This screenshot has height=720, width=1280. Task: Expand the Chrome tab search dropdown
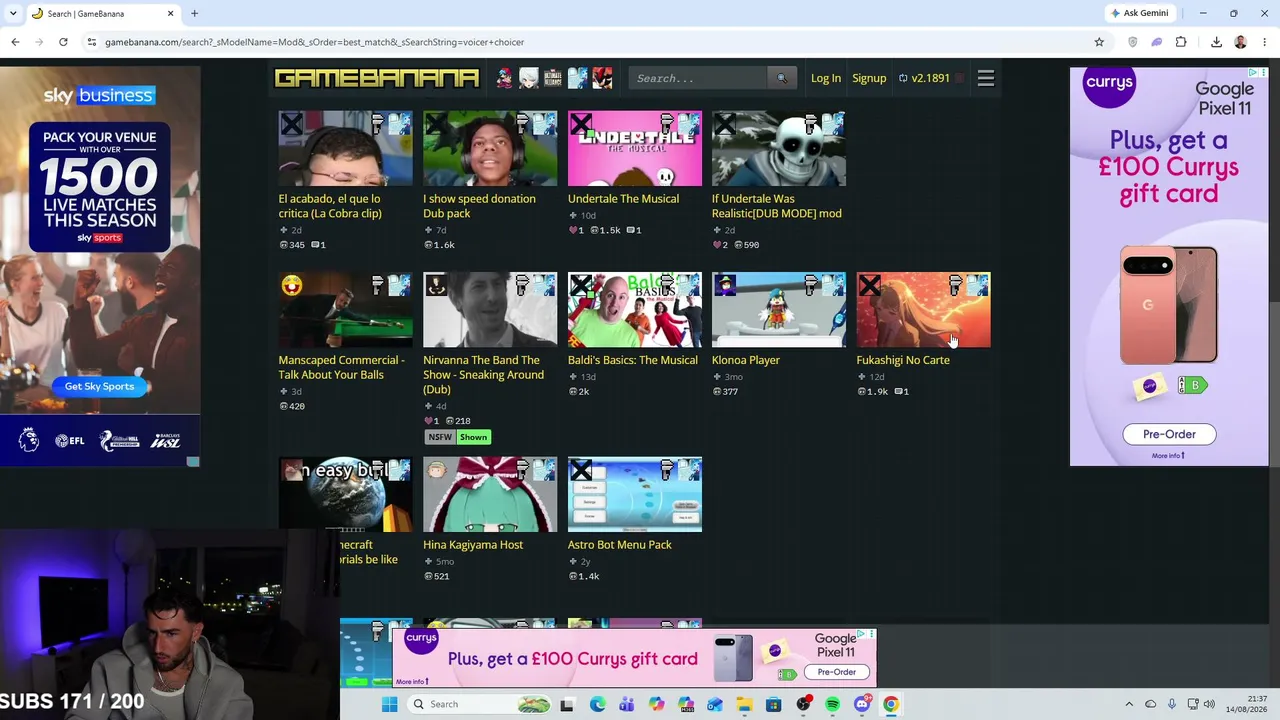15,13
